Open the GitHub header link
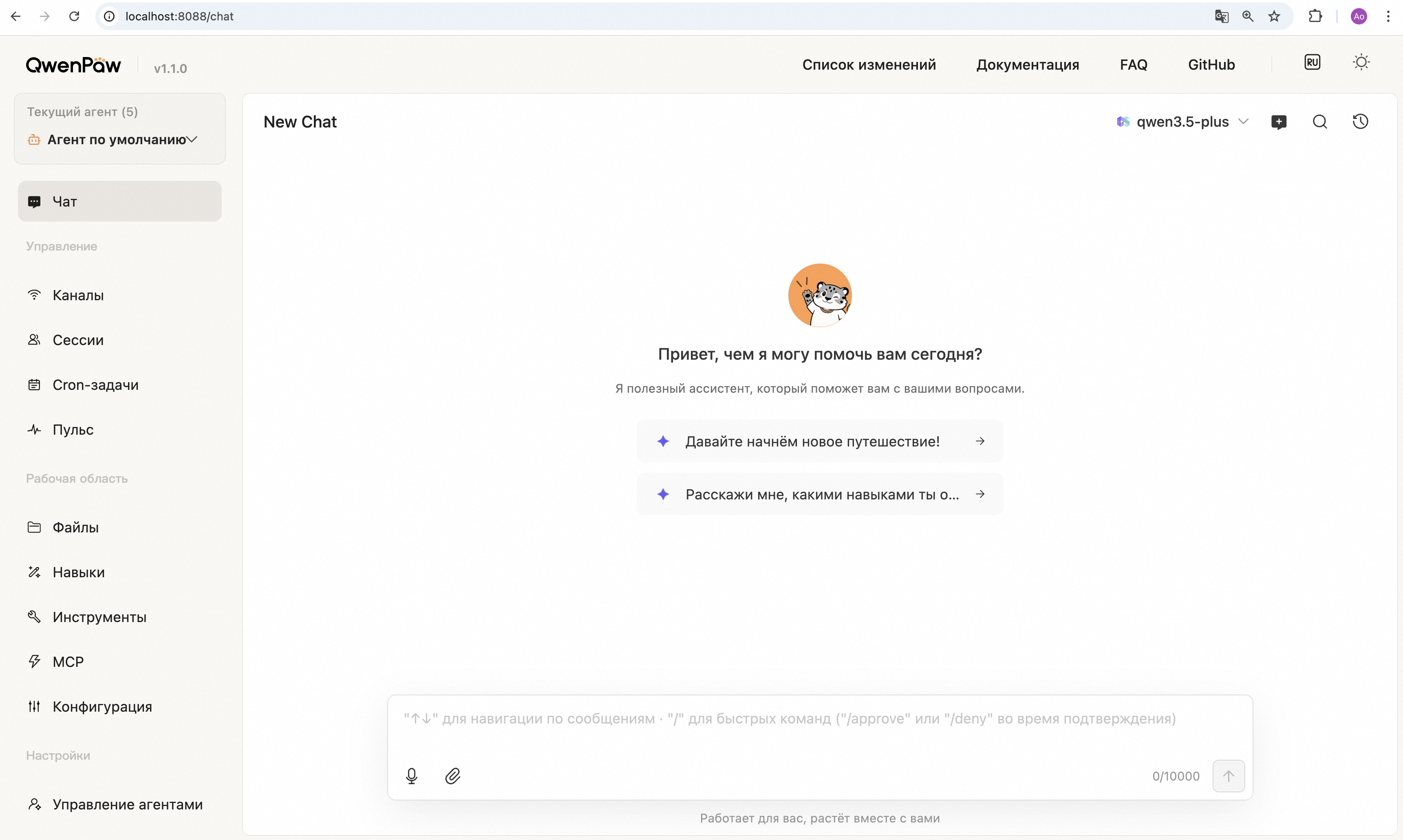Viewport: 1403px width, 840px height. coord(1211,64)
